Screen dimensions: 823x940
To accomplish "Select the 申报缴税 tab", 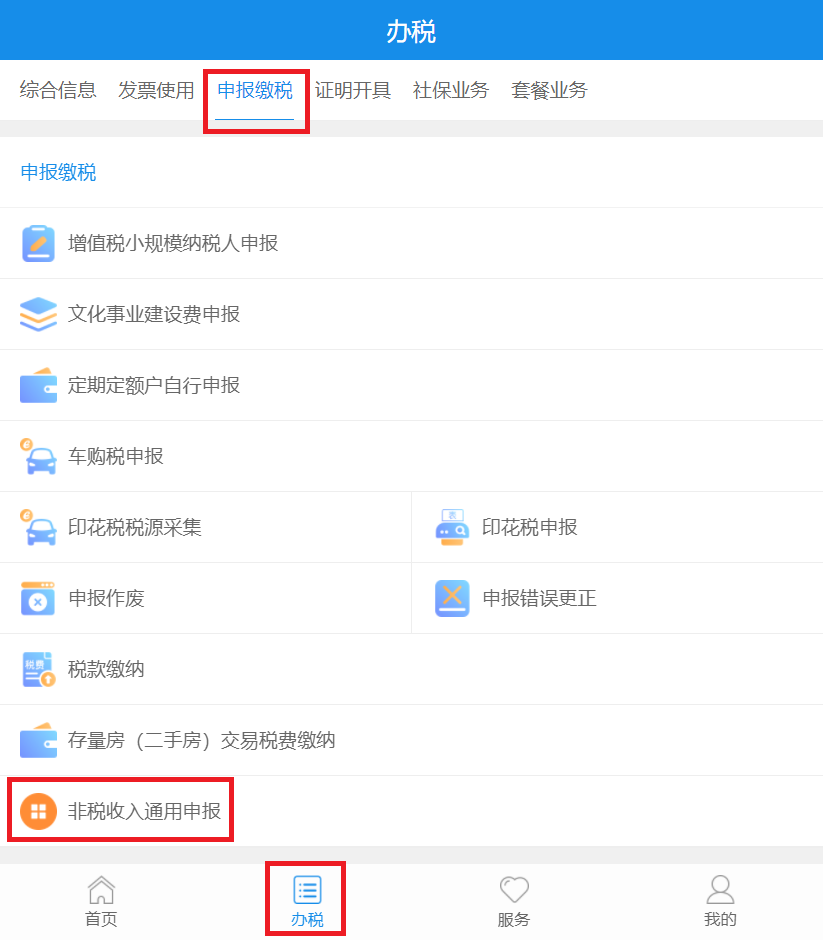I will click(255, 90).
